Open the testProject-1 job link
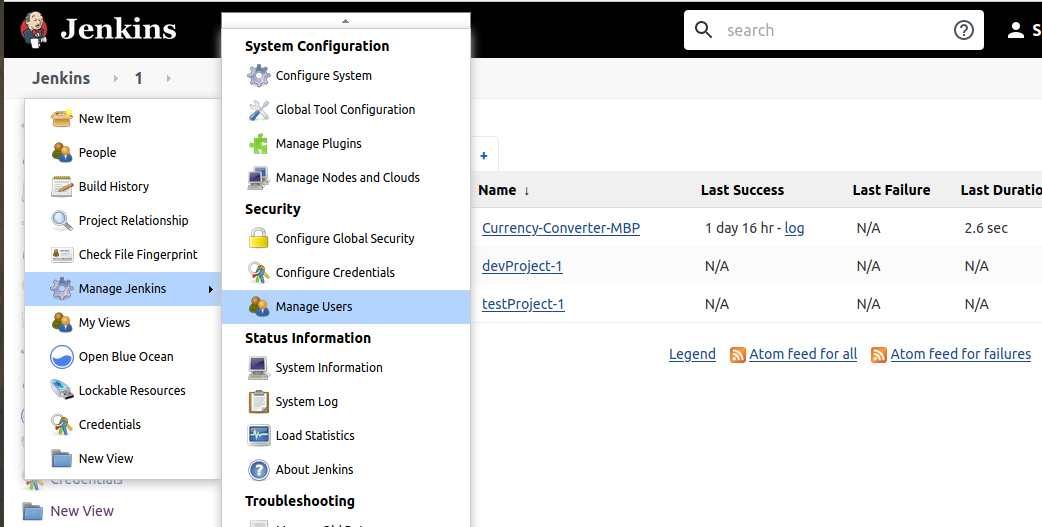 point(522,304)
